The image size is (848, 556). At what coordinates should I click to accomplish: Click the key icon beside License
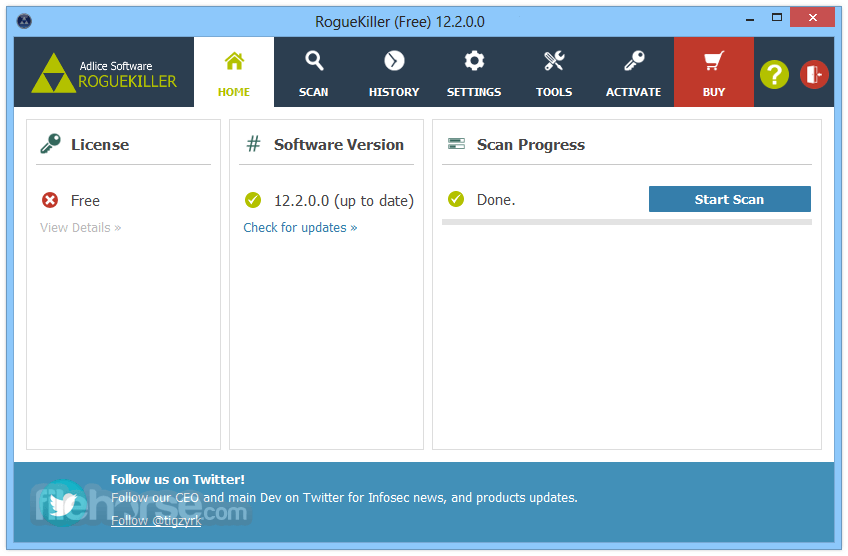[50, 144]
